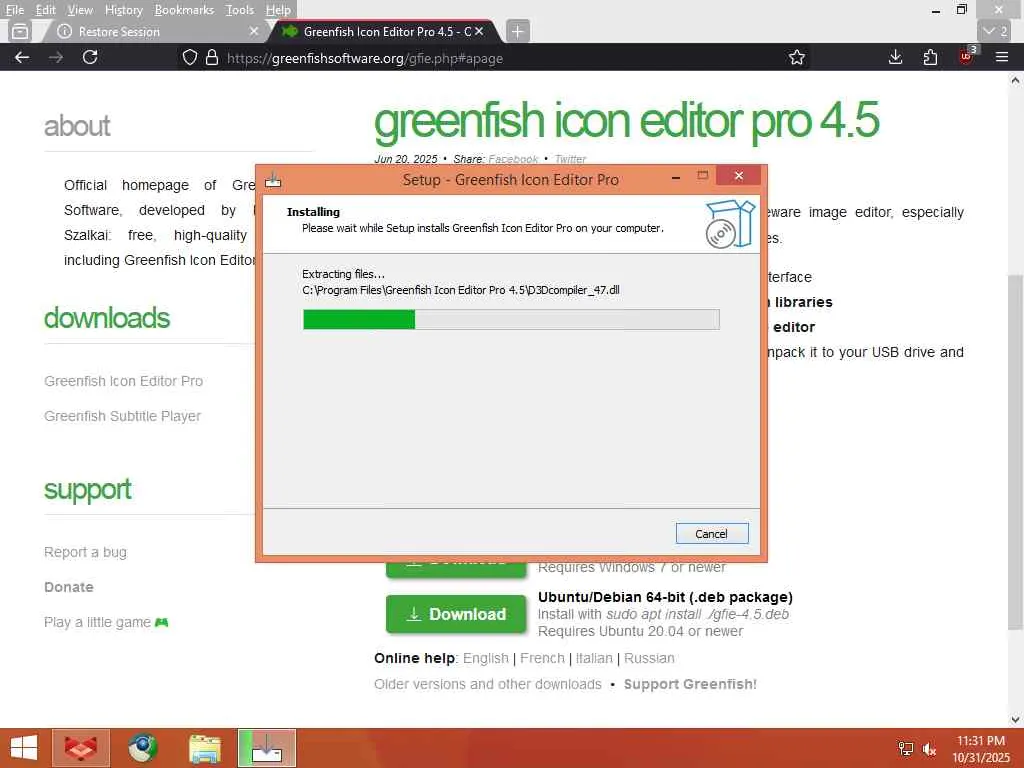Open the Greenfish Subtitle Player link
Screen dimensions: 1024x768
(x=122, y=416)
